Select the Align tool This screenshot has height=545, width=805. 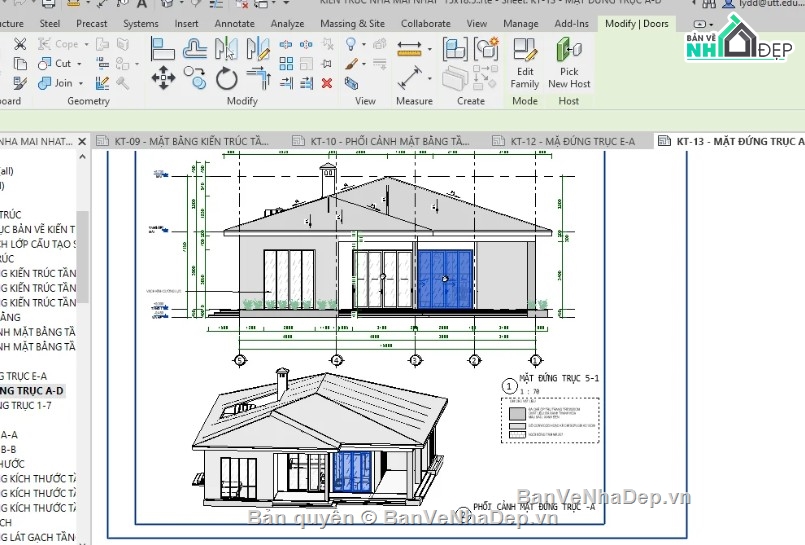[x=163, y=49]
